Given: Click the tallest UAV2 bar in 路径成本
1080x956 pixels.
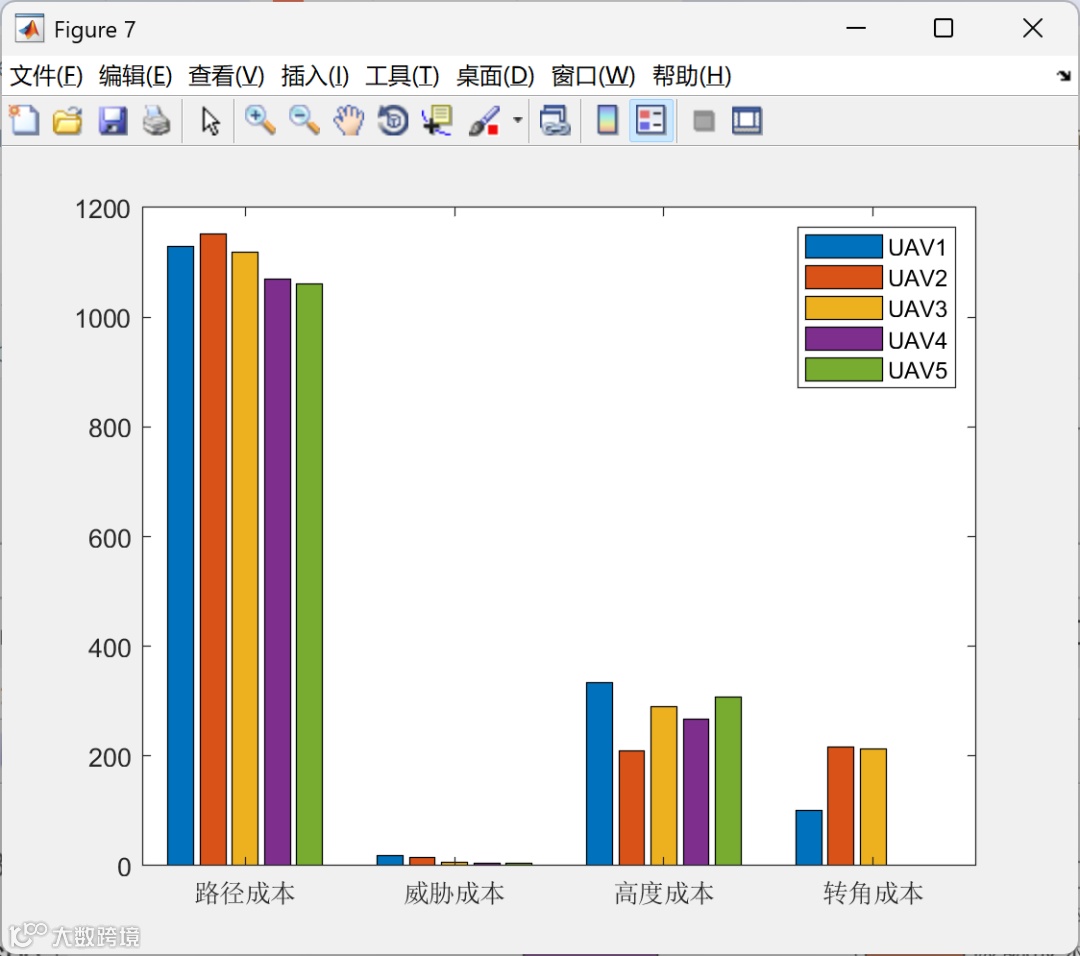Looking at the screenshot, I should click(213, 549).
